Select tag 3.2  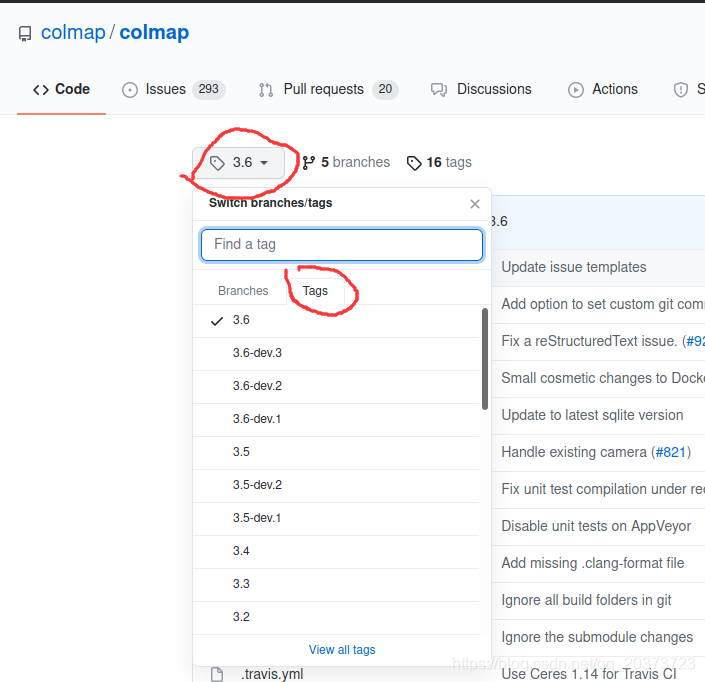pos(336,617)
